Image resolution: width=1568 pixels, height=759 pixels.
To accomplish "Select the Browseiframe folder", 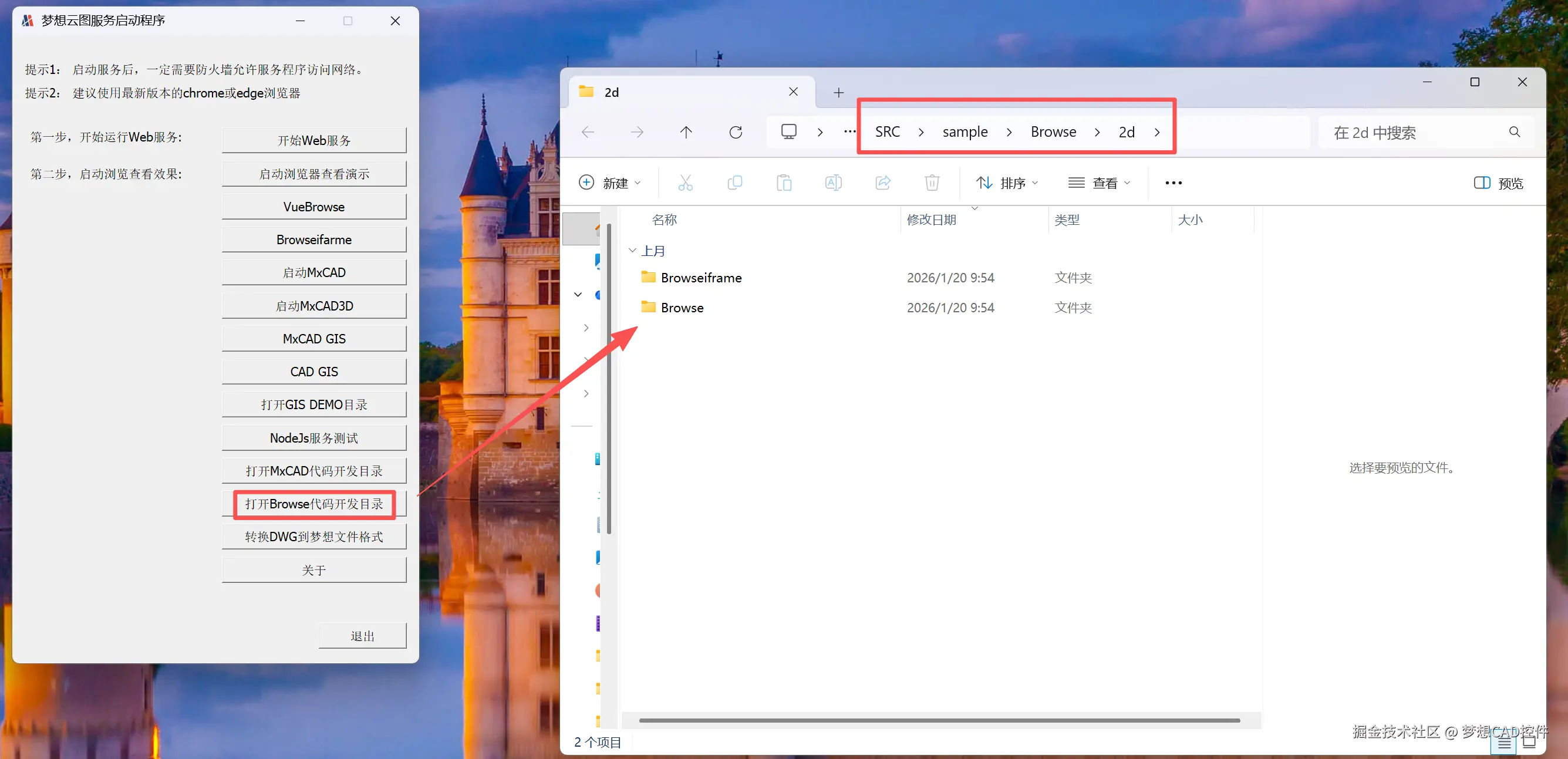I will [x=700, y=278].
